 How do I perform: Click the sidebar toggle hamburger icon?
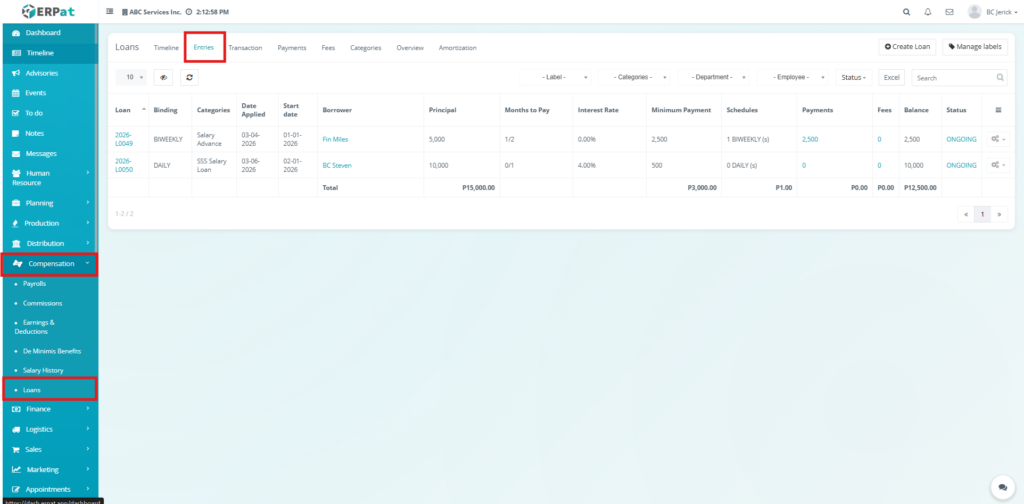click(x=110, y=12)
